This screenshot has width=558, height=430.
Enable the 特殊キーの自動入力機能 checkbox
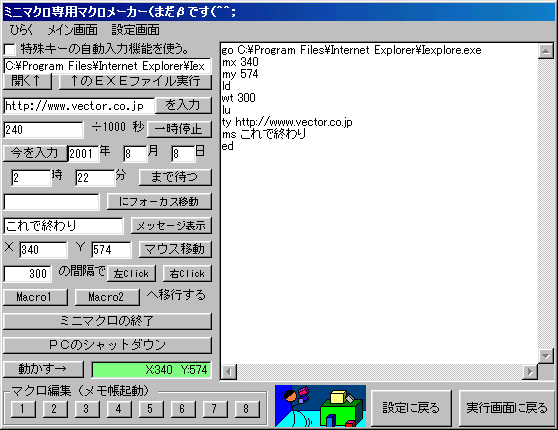click(x=10, y=49)
